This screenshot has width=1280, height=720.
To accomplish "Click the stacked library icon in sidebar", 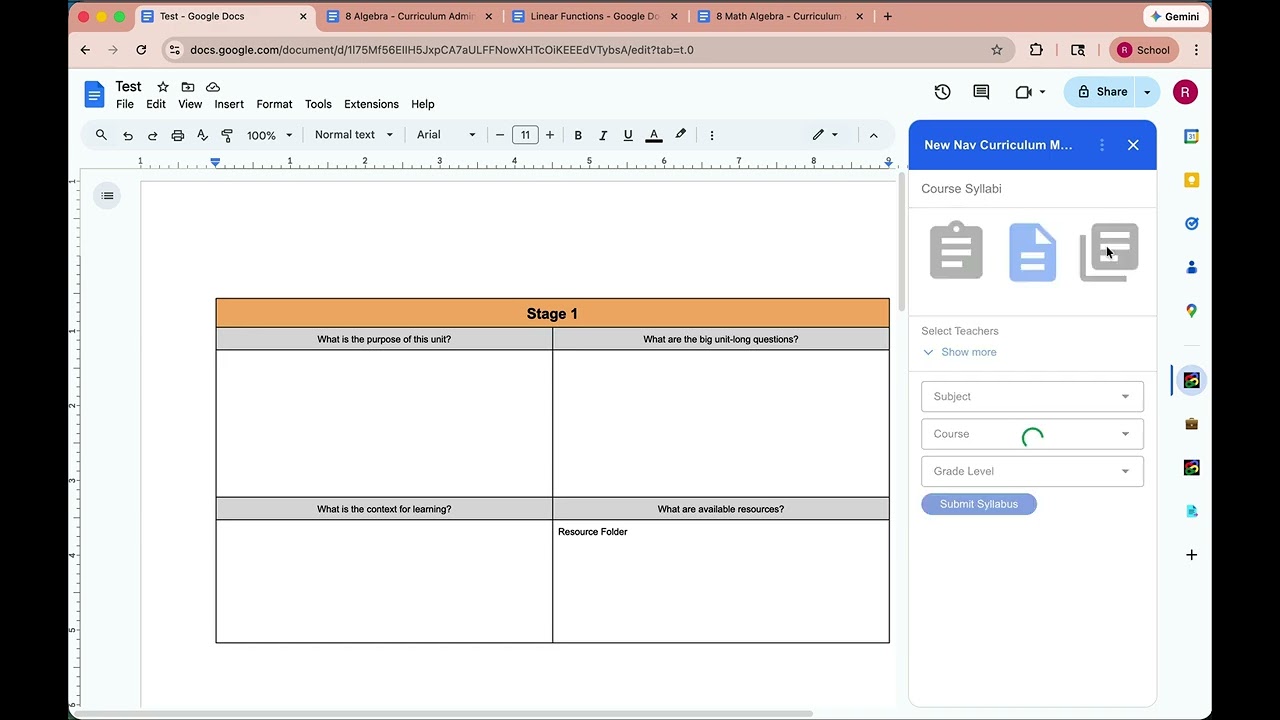I will tap(1109, 252).
